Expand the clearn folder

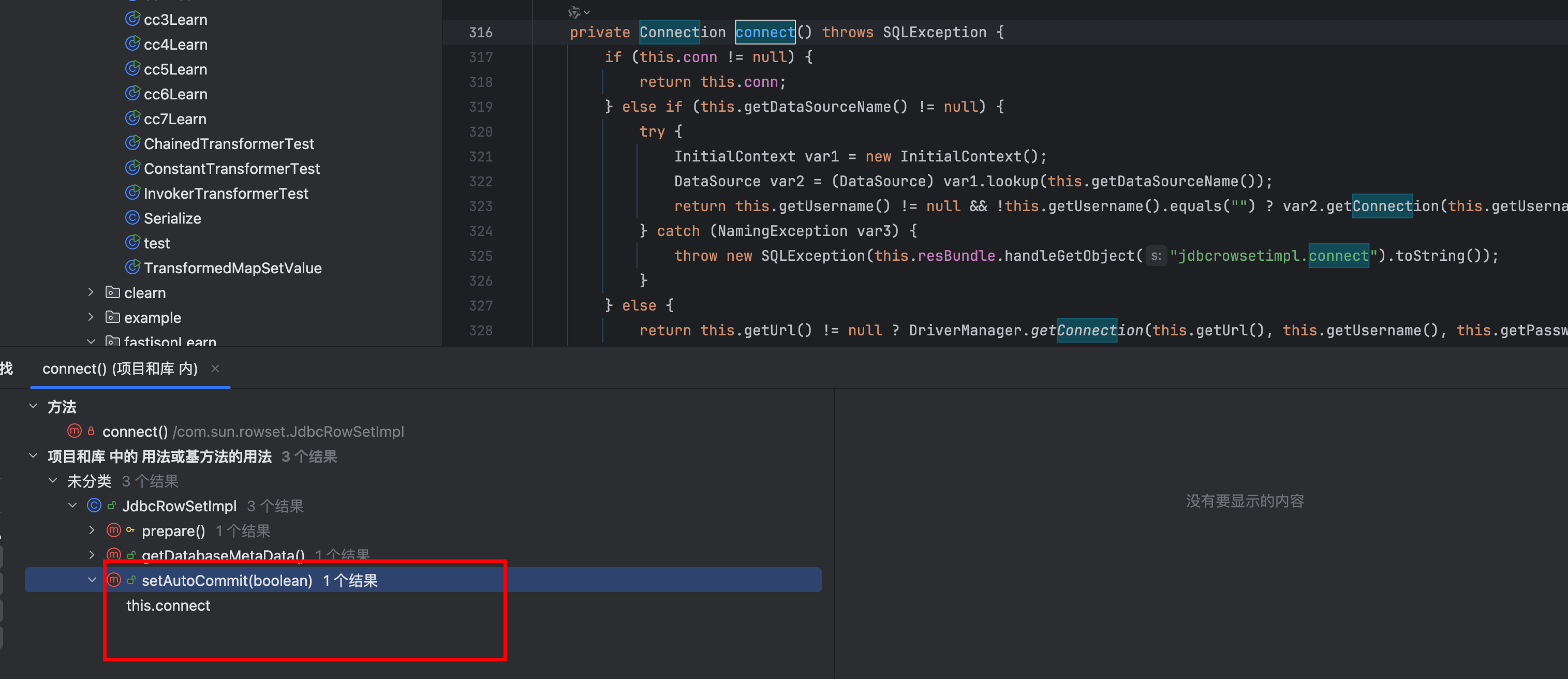[91, 292]
